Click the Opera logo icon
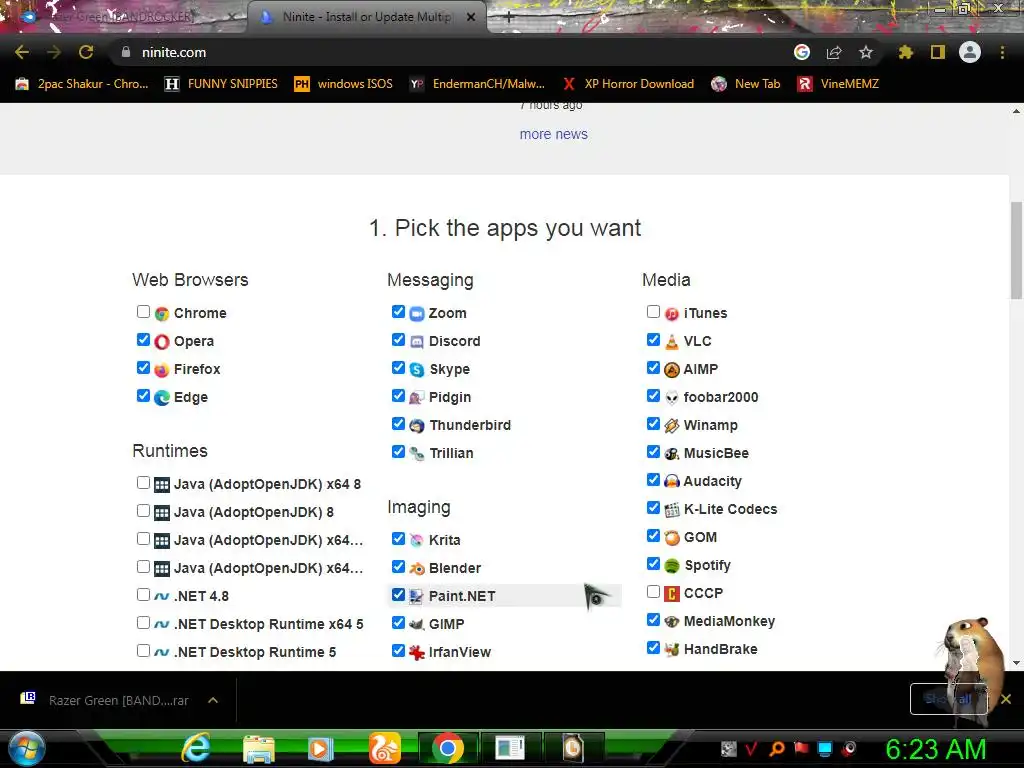 [x=162, y=342]
